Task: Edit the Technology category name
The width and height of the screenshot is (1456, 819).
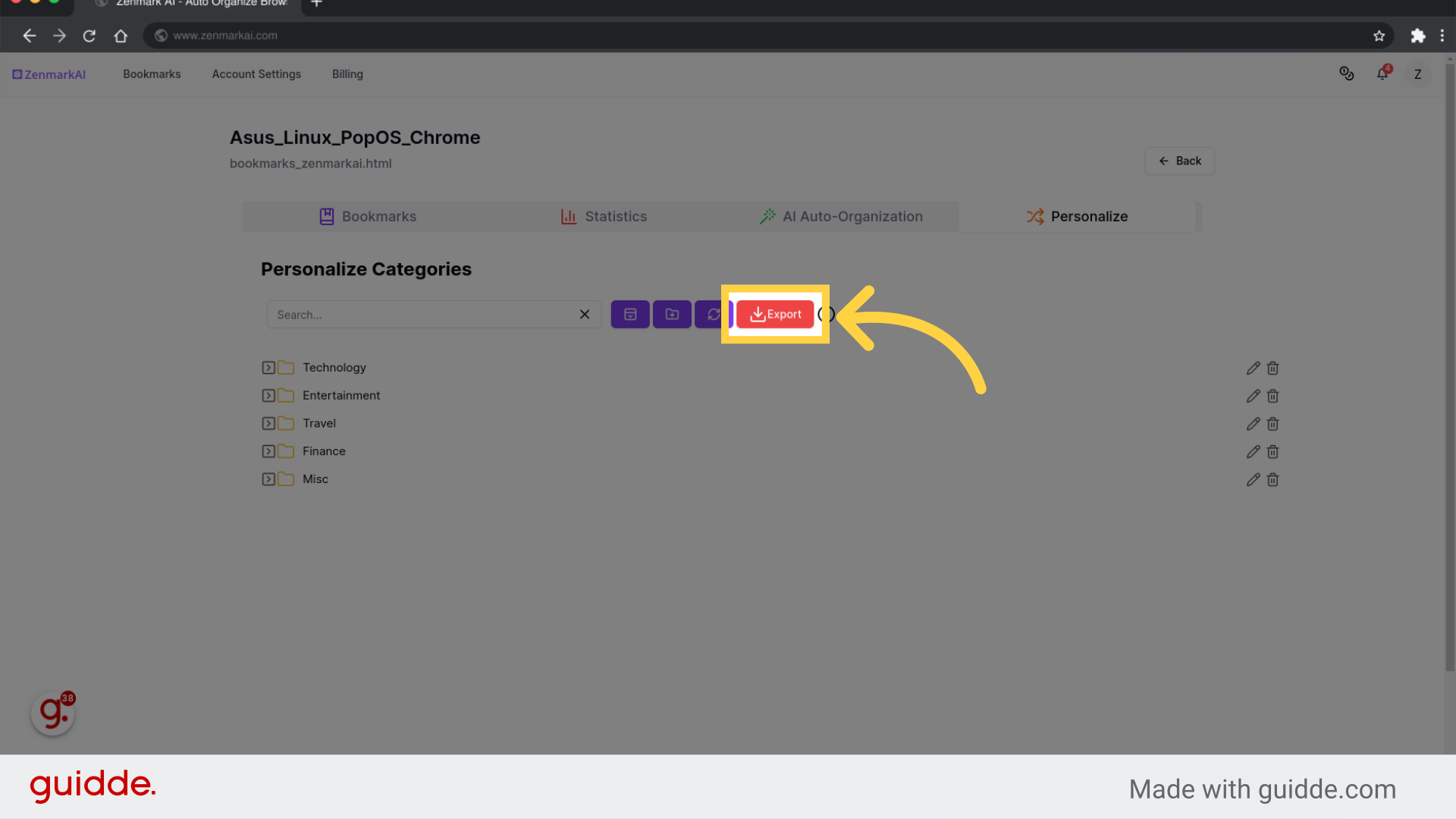Action: pos(1253,368)
